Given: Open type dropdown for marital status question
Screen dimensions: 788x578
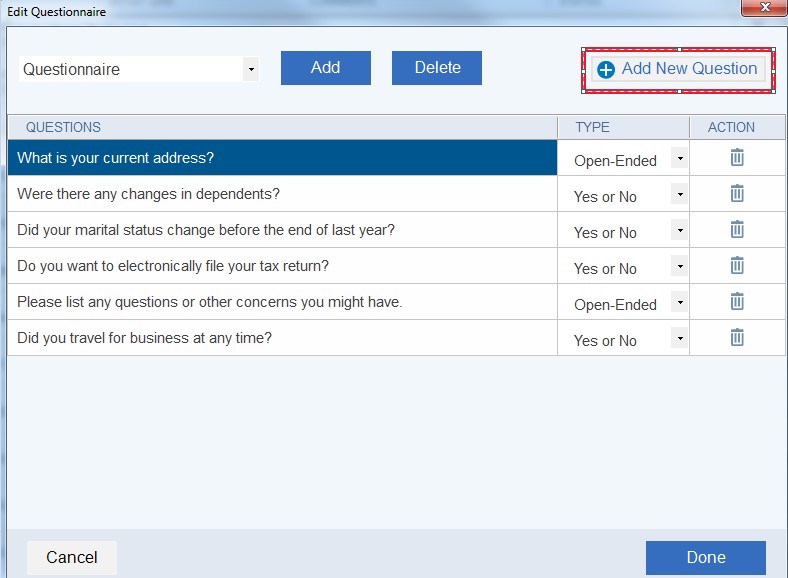Looking at the screenshot, I should [679, 230].
